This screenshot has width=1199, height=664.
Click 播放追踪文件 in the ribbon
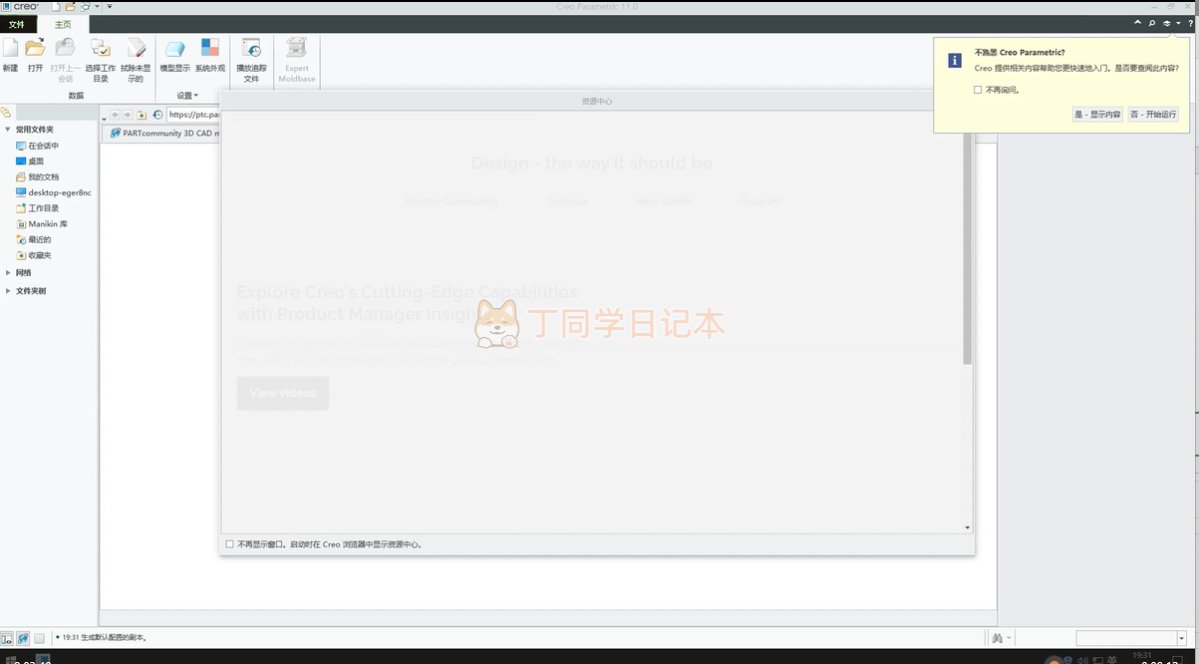(251, 60)
